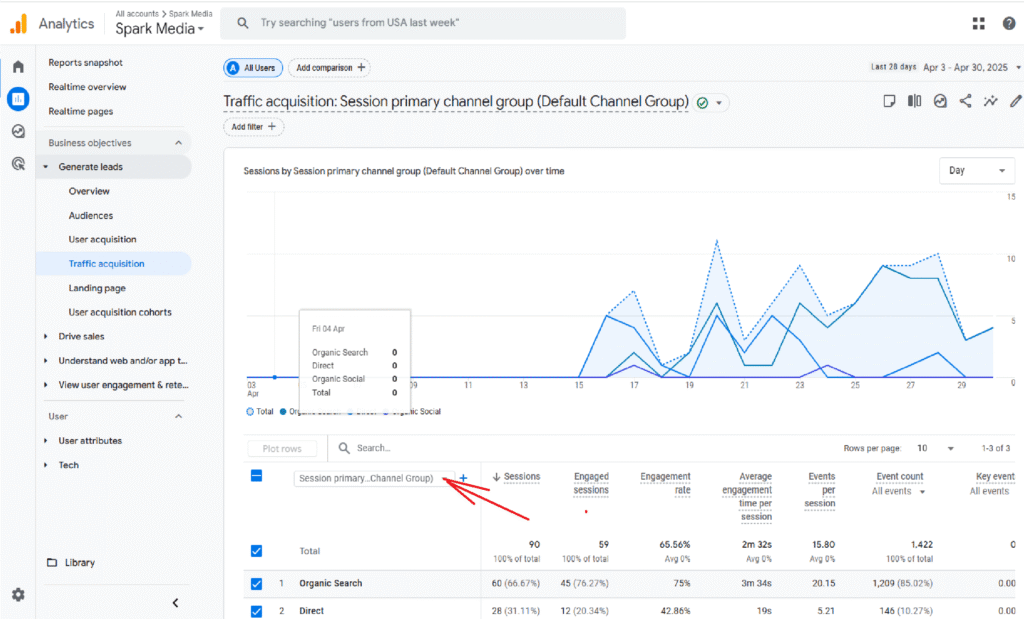Open the Explore section icon
1024x619 pixels.
tap(18, 131)
